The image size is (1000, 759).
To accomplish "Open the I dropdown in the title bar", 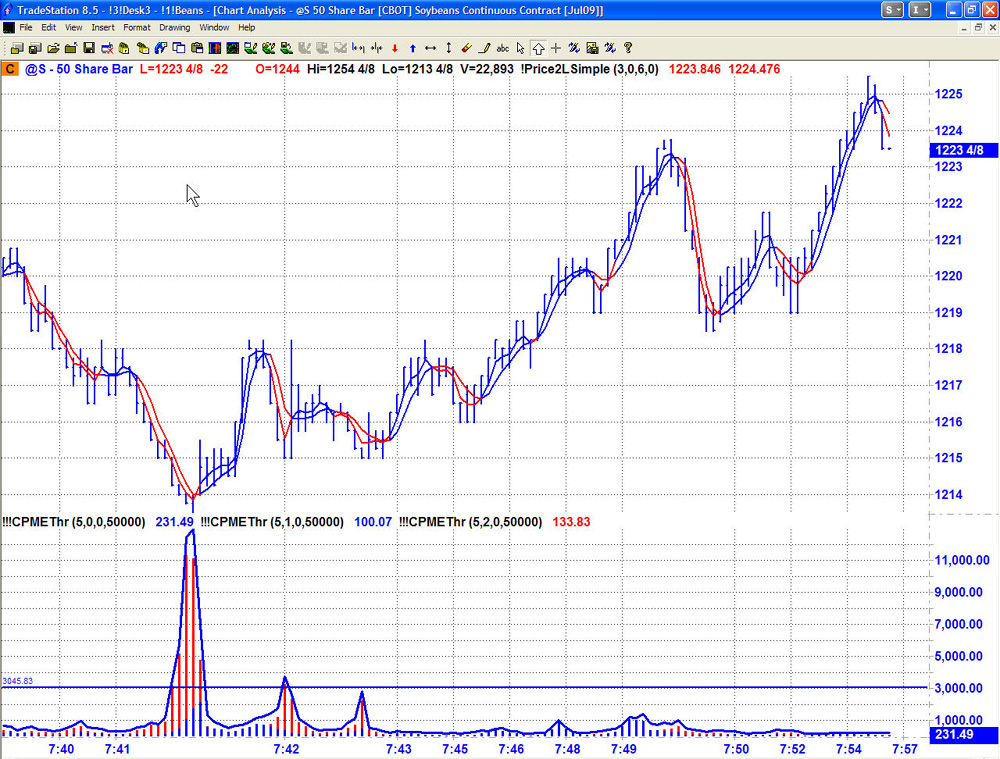I will tap(919, 10).
